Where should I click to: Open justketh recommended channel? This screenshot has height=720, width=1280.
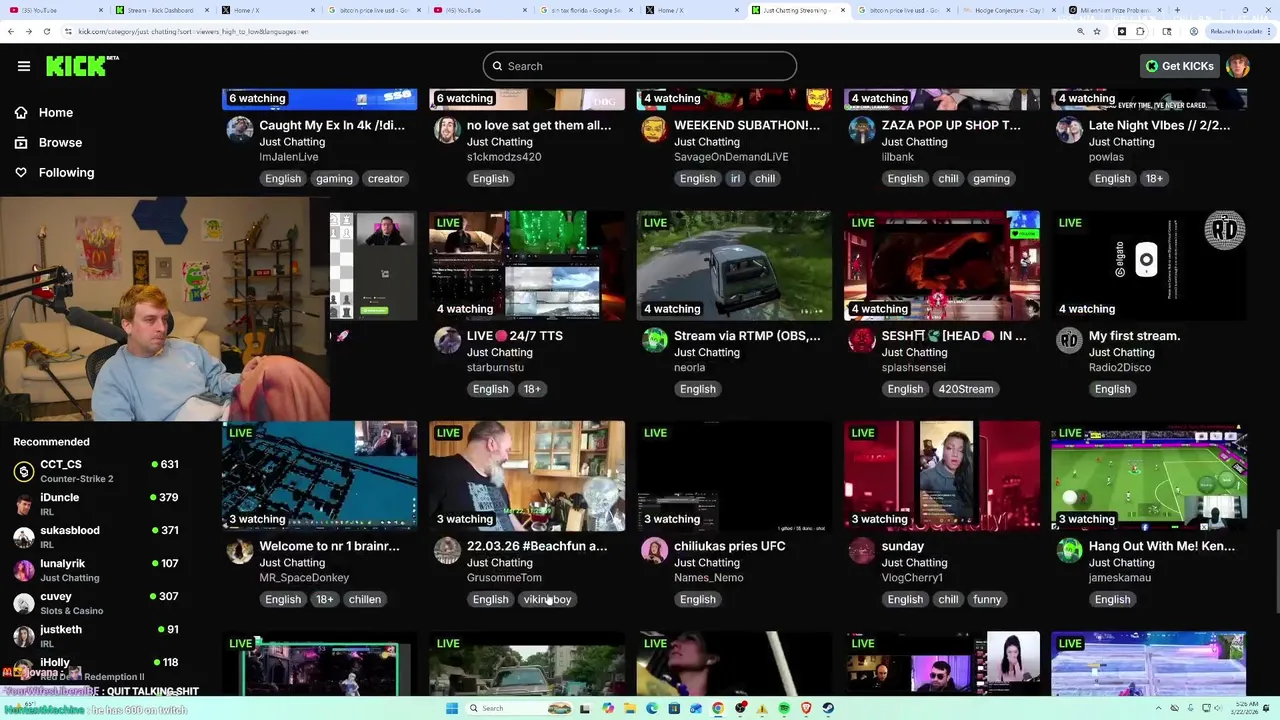[96, 636]
